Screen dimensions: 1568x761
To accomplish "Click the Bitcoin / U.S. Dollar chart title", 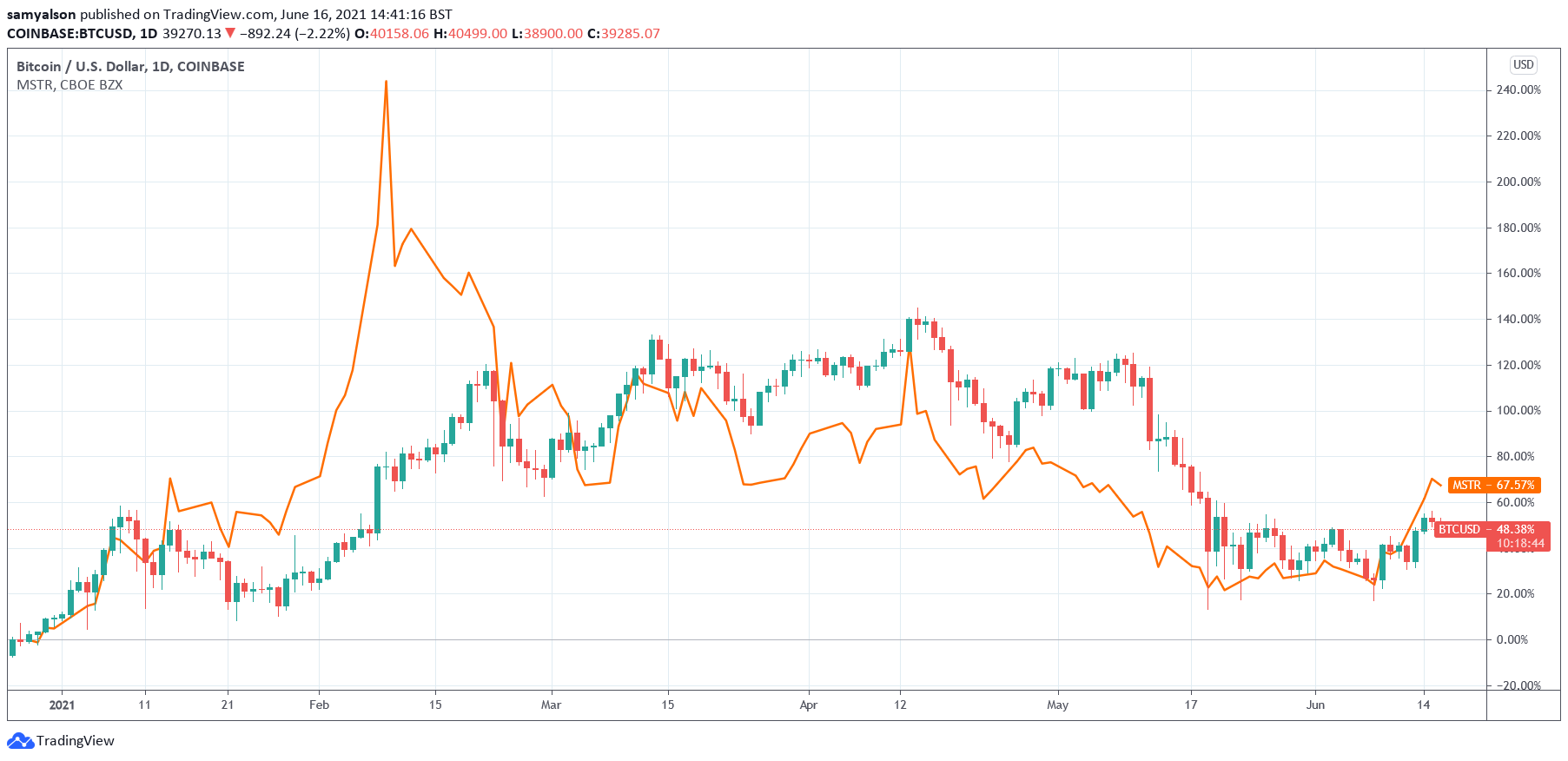I will point(130,67).
